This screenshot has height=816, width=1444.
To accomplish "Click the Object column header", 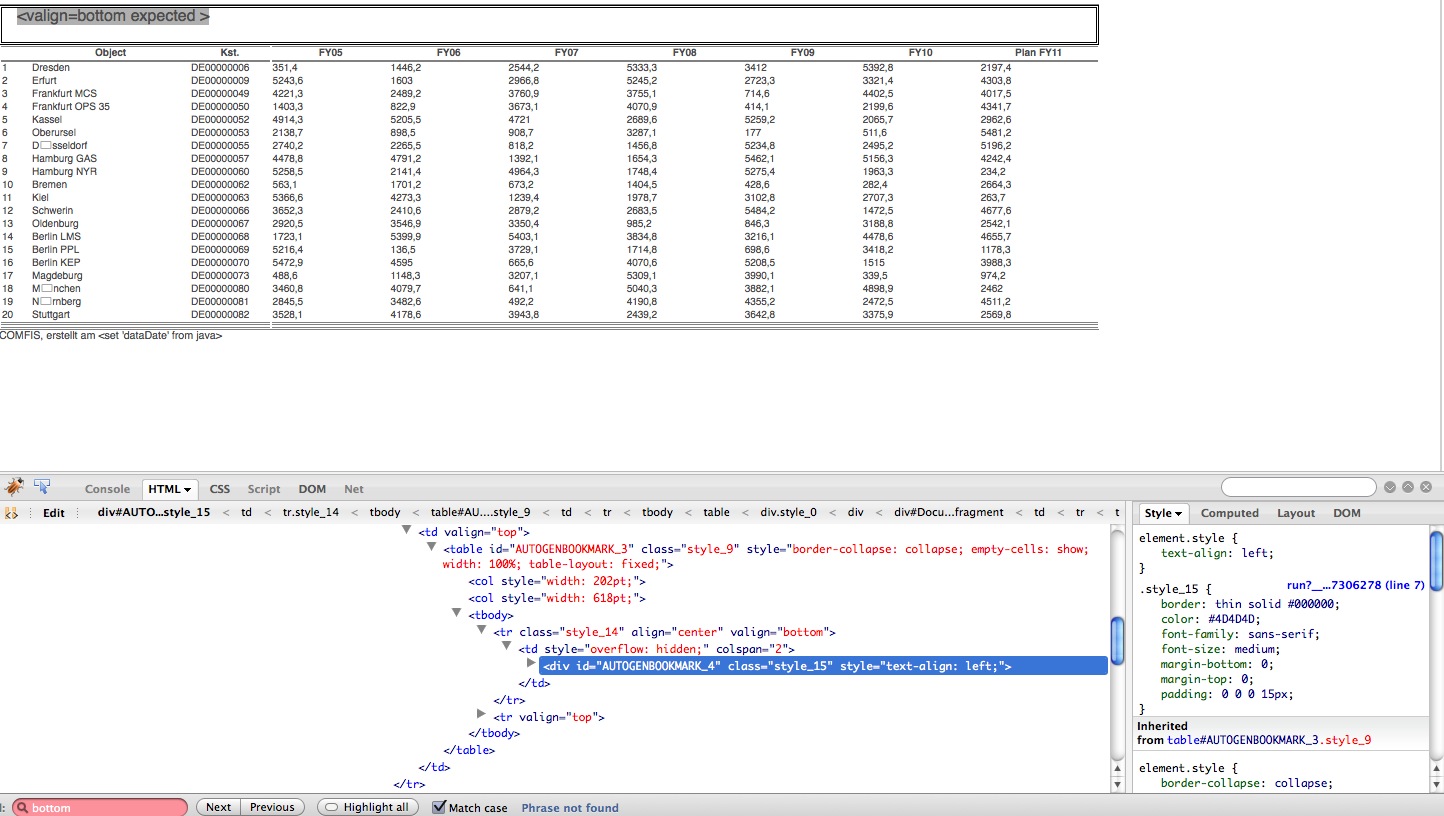I will [110, 52].
